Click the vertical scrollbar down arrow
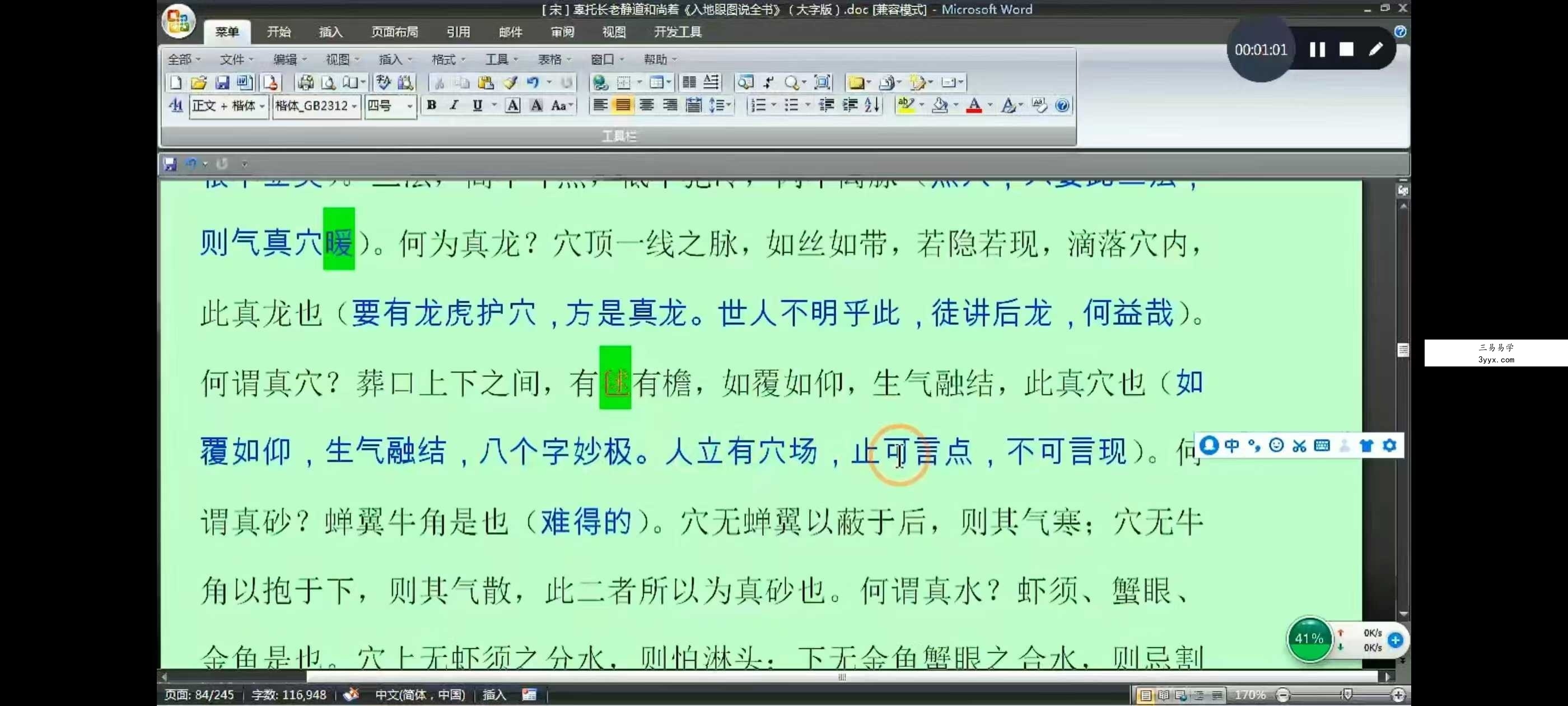The width and height of the screenshot is (1568, 706). pyautogui.click(x=1403, y=614)
